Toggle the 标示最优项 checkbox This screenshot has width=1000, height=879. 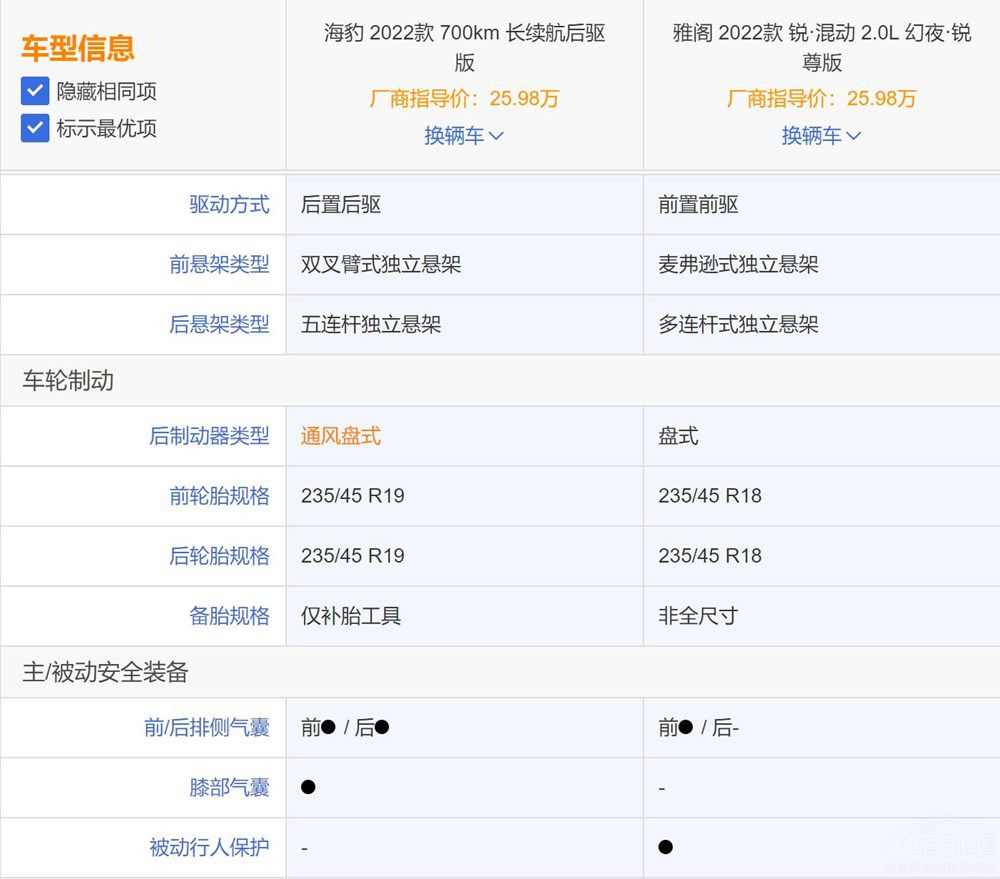(35, 128)
